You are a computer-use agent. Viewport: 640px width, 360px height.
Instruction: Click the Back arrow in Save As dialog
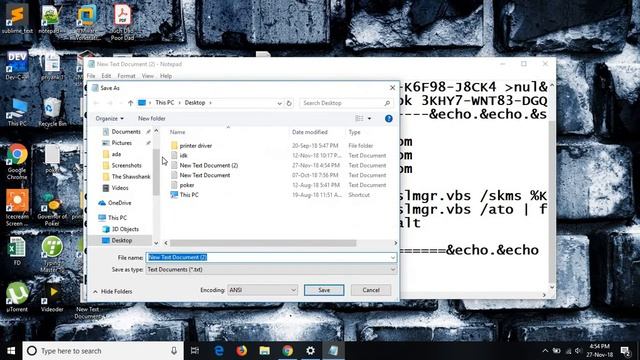coord(96,103)
